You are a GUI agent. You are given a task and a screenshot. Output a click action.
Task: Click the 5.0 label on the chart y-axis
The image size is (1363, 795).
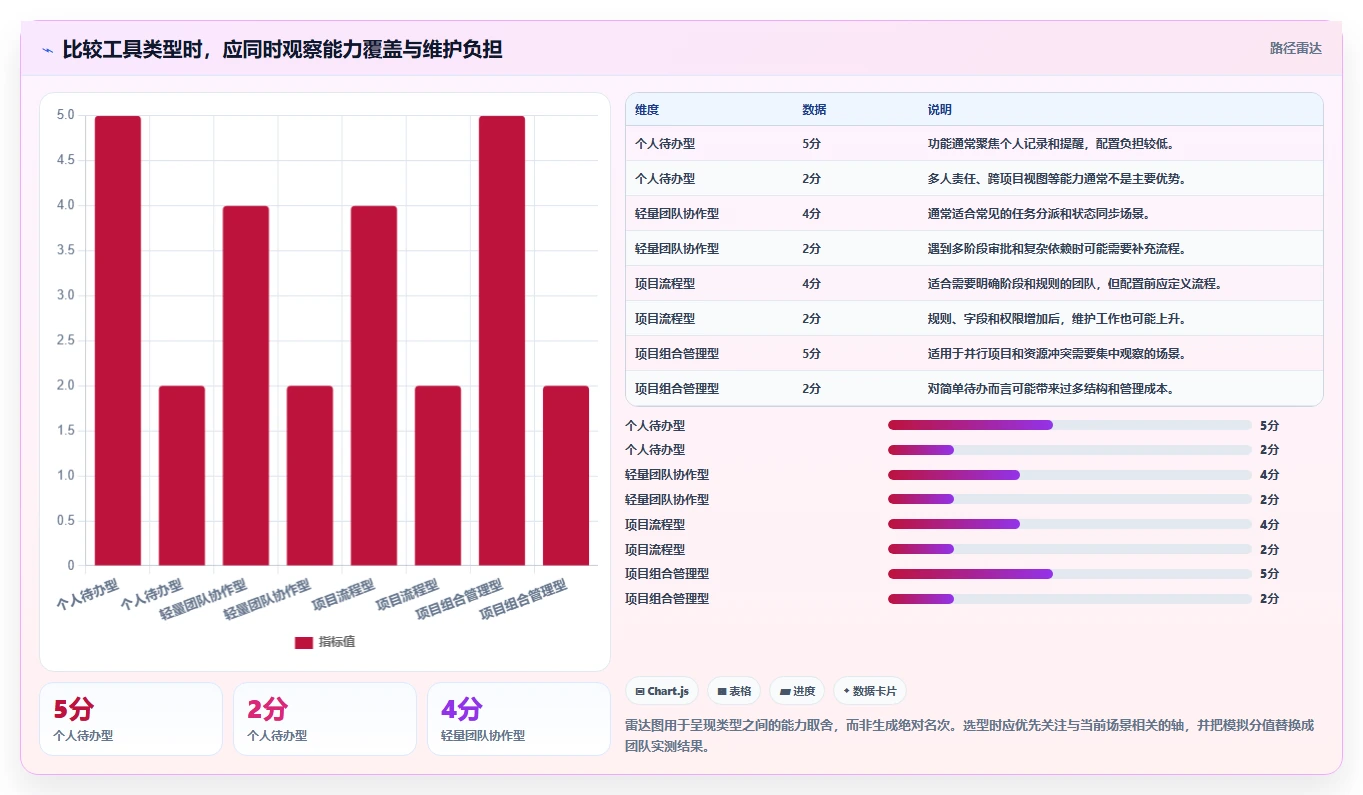[x=65, y=115]
